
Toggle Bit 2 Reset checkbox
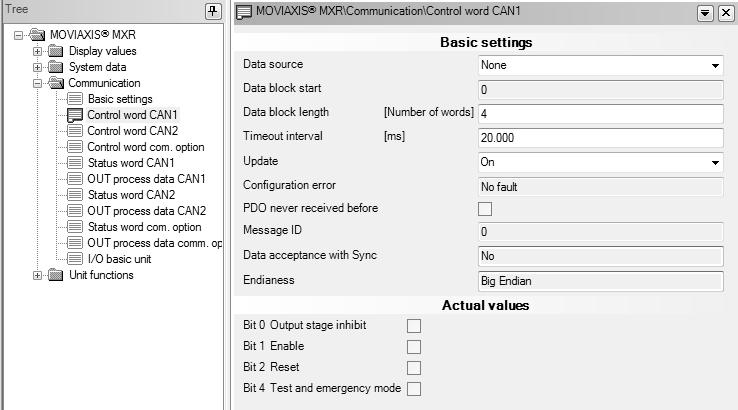click(x=414, y=368)
